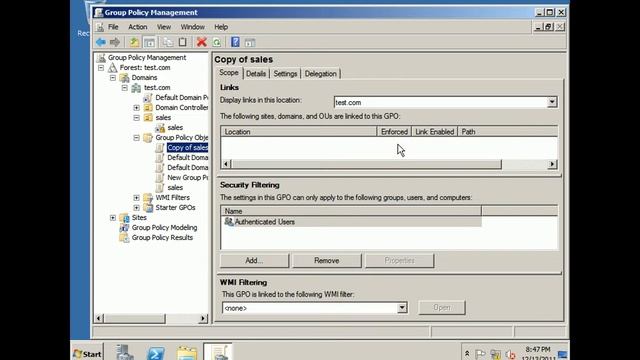Collapse the Group Policy Objects node
This screenshot has width=640, height=360.
[x=137, y=138]
